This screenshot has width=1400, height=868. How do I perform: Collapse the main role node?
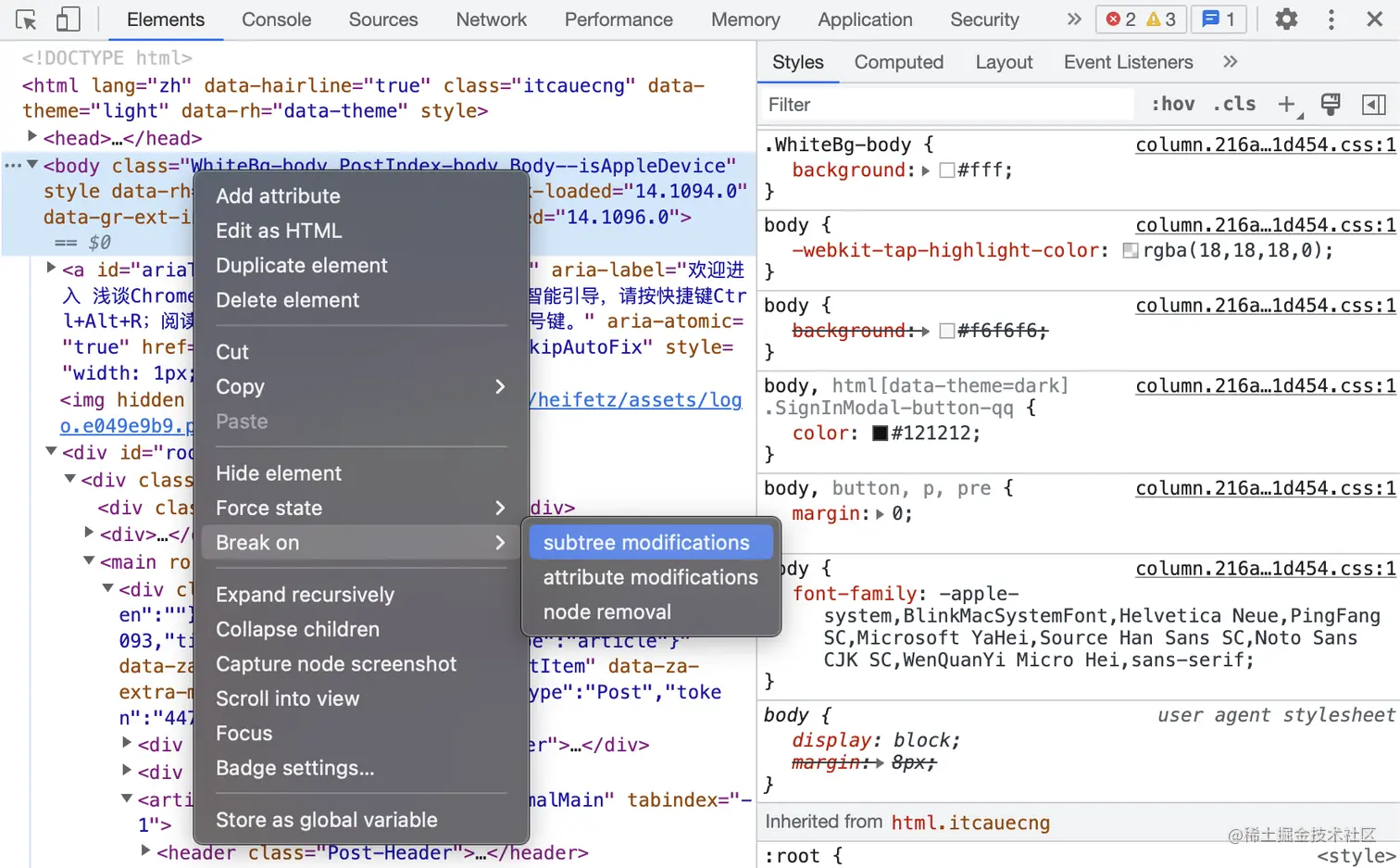click(89, 560)
